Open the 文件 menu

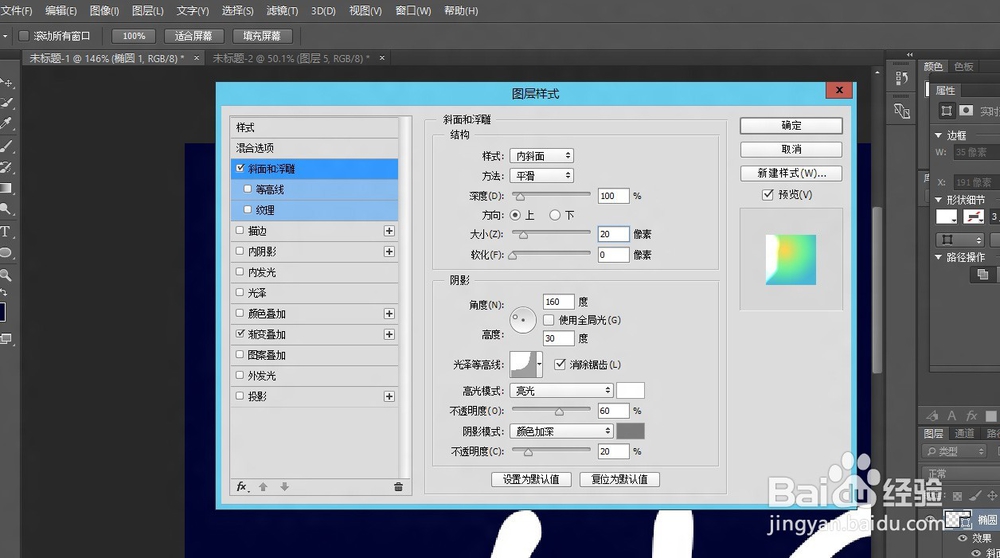tap(17, 11)
